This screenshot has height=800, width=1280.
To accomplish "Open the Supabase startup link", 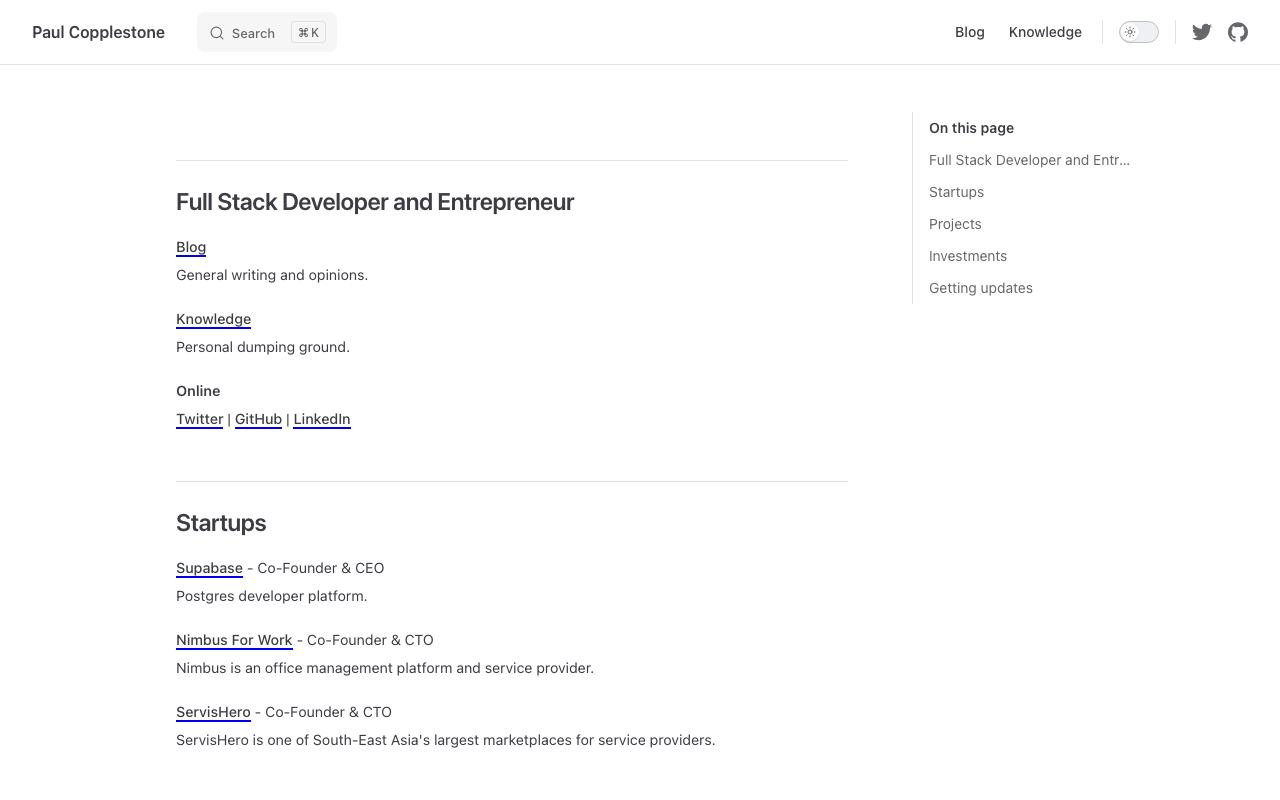I will click(x=209, y=568).
